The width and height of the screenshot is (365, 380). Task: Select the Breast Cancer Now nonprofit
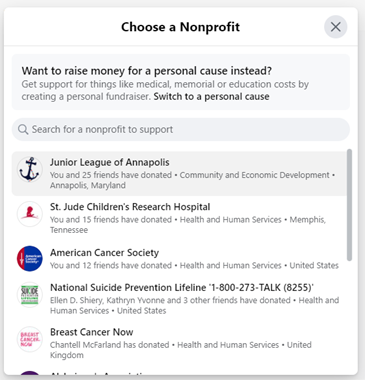pyautogui.click(x=179, y=343)
